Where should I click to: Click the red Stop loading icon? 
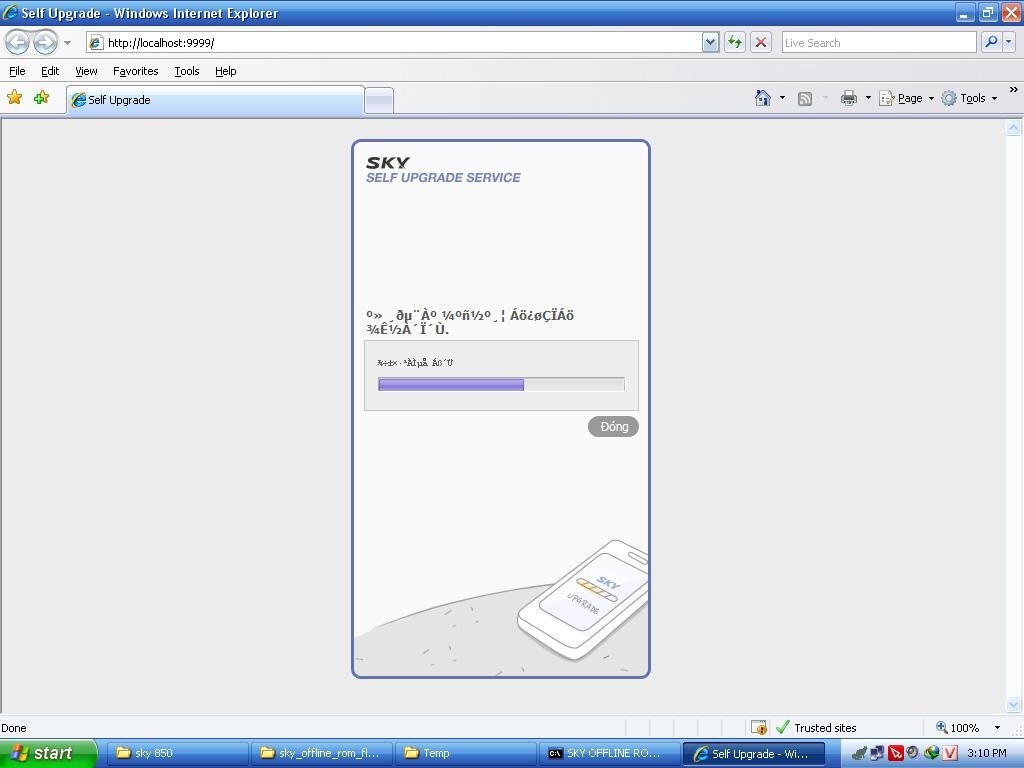pos(761,42)
